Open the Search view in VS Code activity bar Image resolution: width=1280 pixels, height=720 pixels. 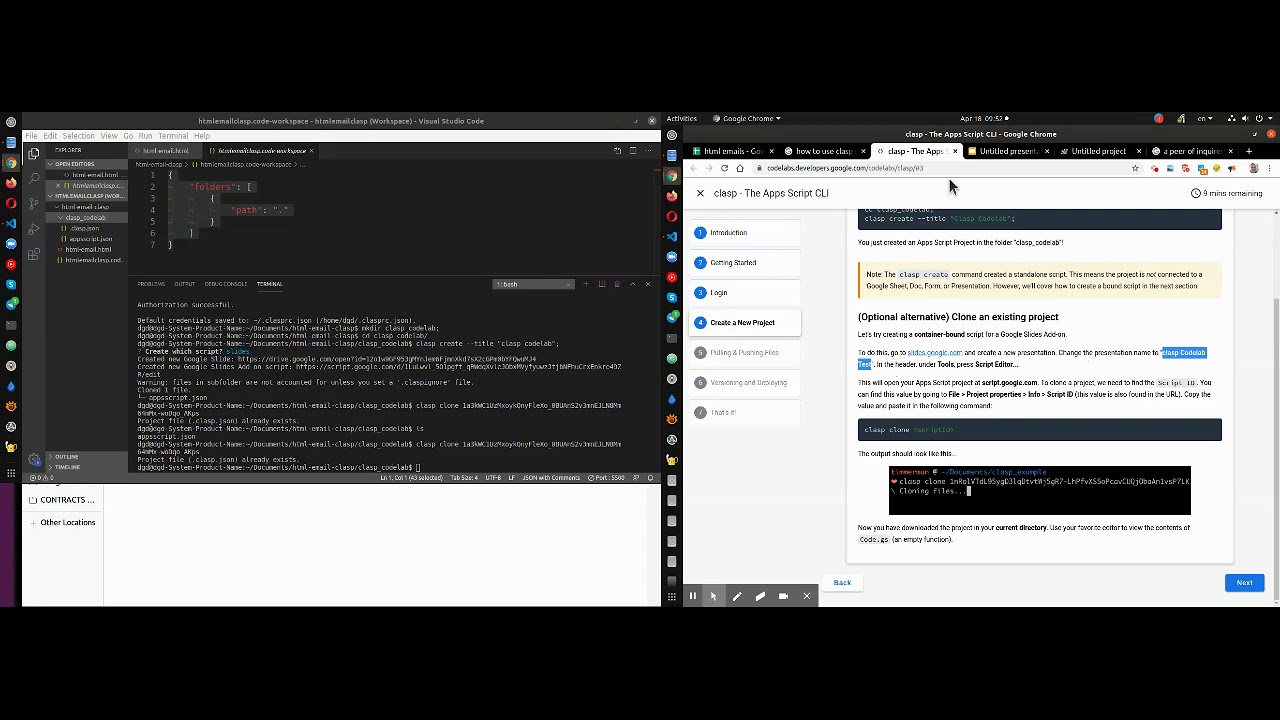pos(33,178)
